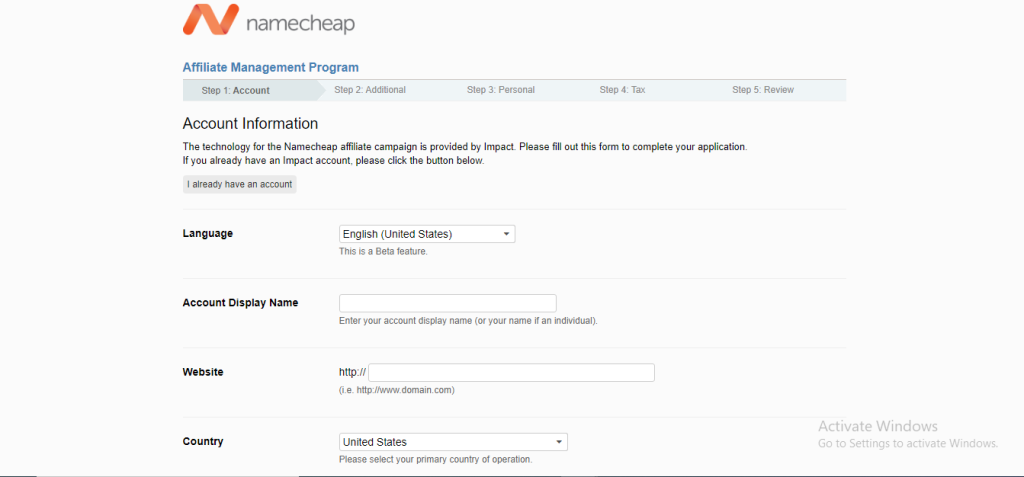Click the 'Please select your primary country' hint
Viewport: 1024px width, 477px height.
tap(436, 459)
